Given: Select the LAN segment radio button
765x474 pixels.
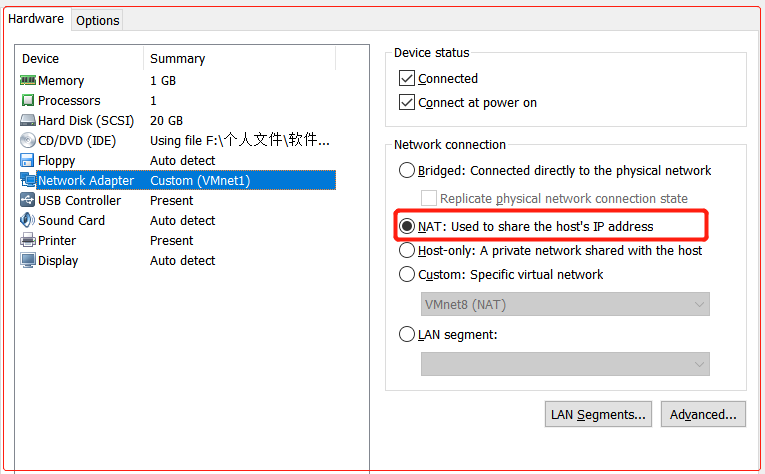Looking at the screenshot, I should coord(406,335).
